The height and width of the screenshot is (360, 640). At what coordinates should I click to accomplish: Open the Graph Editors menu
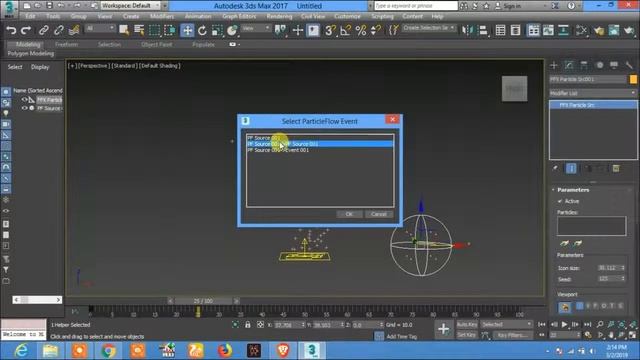(239, 16)
